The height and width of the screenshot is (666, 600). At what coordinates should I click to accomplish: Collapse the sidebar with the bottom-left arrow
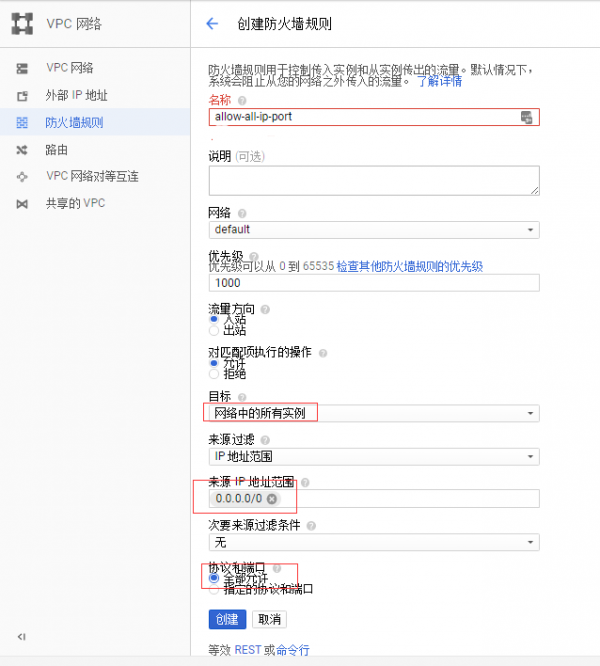click(x=22, y=636)
